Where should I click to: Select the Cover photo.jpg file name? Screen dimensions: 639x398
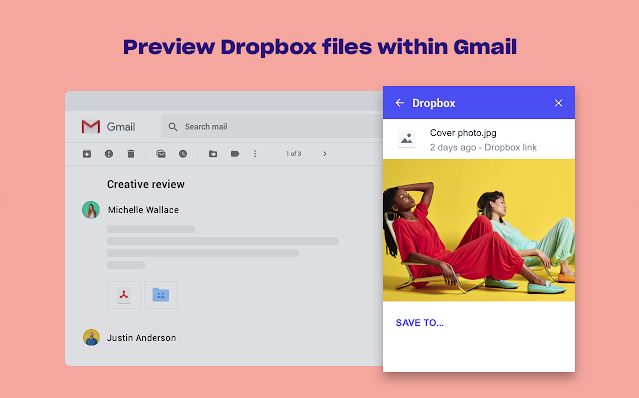click(x=463, y=133)
